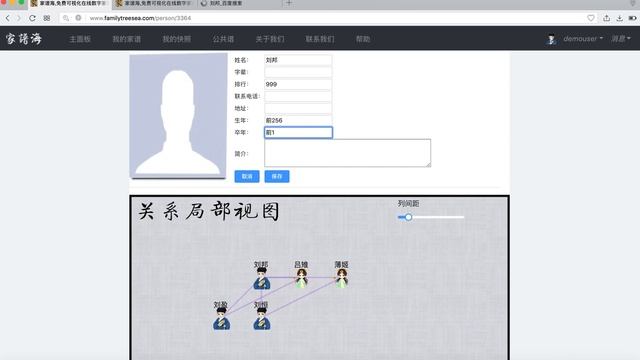The width and height of the screenshot is (640, 360).
Task: Click the 字辈 input field
Action: pos(298,72)
